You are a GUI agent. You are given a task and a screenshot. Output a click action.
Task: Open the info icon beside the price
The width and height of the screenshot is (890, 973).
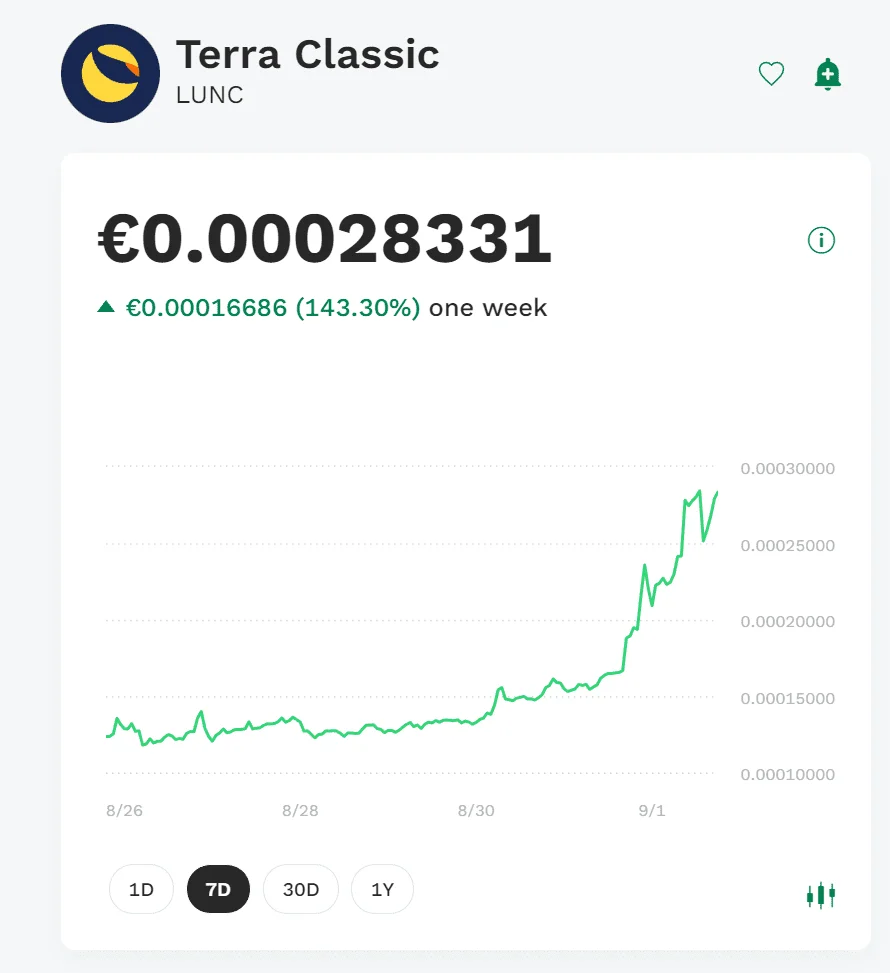pyautogui.click(x=821, y=240)
